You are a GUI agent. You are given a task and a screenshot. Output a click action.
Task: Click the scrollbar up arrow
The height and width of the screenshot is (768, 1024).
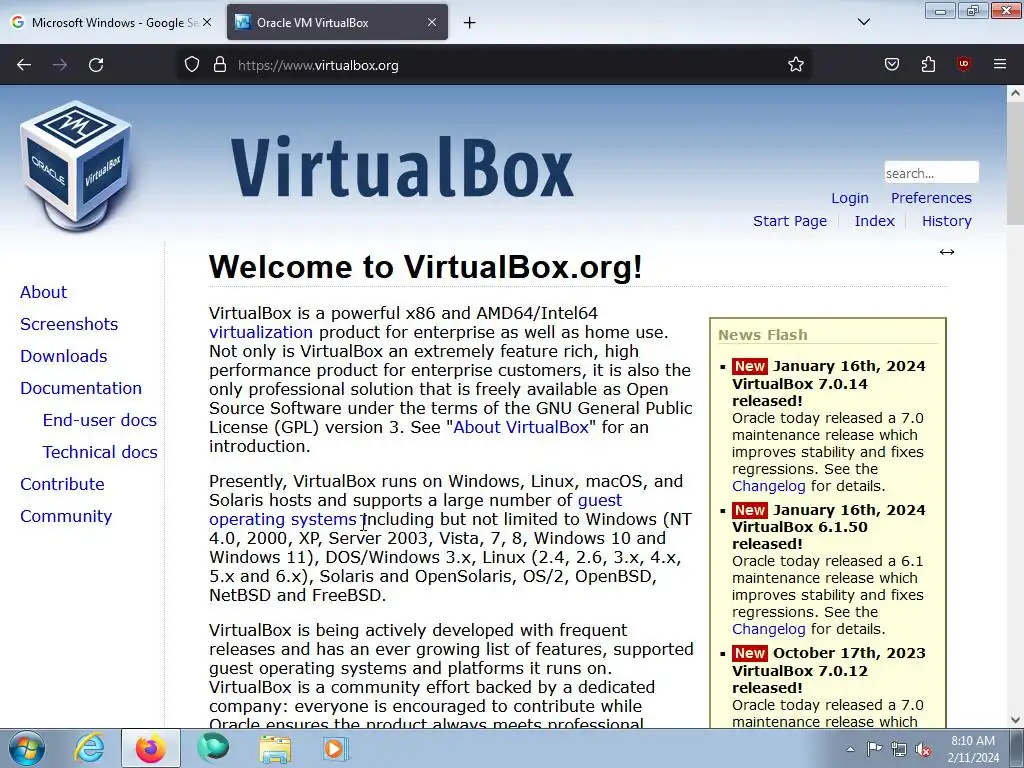[x=1015, y=93]
